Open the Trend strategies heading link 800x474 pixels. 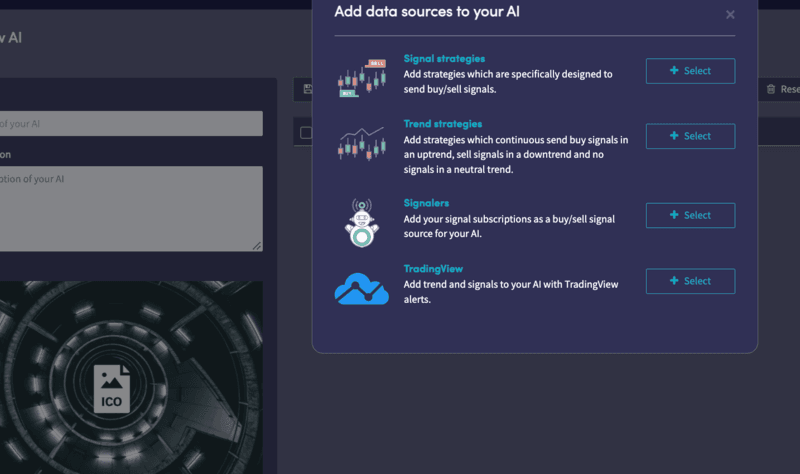point(442,124)
